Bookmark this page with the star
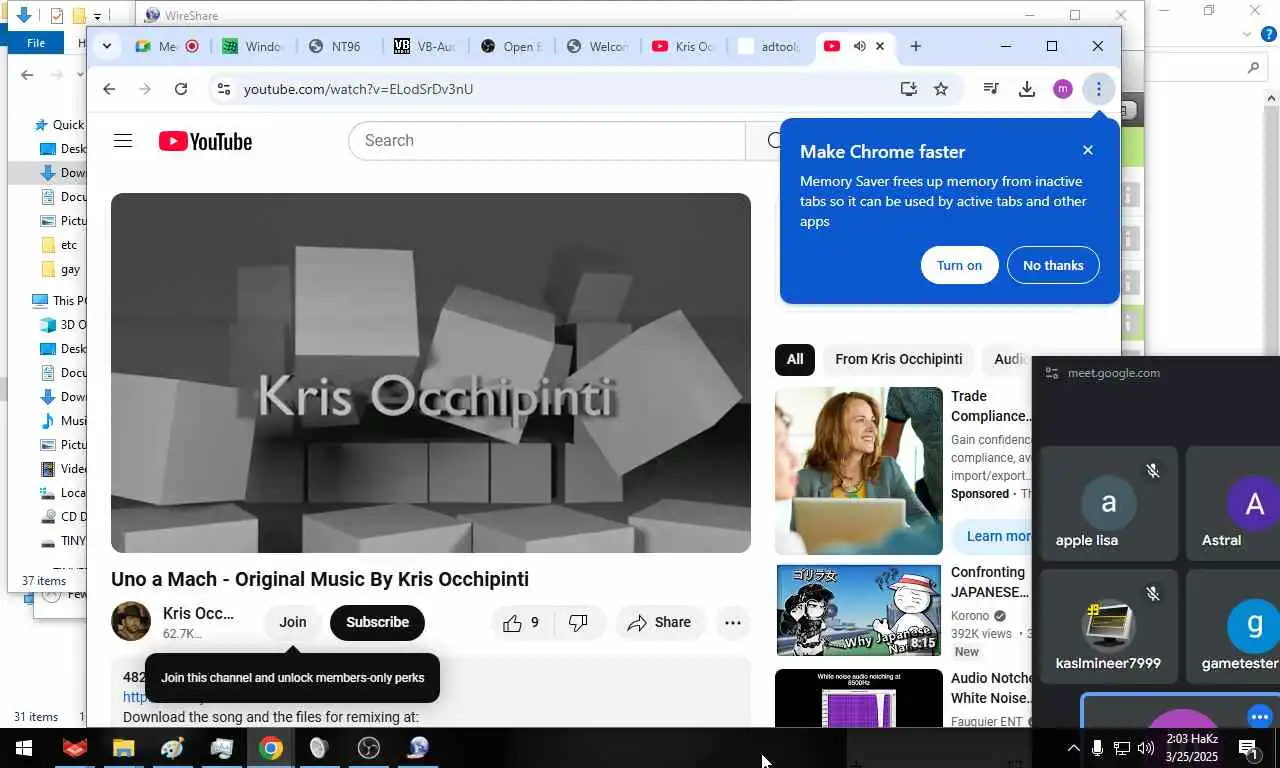Image resolution: width=1280 pixels, height=768 pixels. point(941,89)
